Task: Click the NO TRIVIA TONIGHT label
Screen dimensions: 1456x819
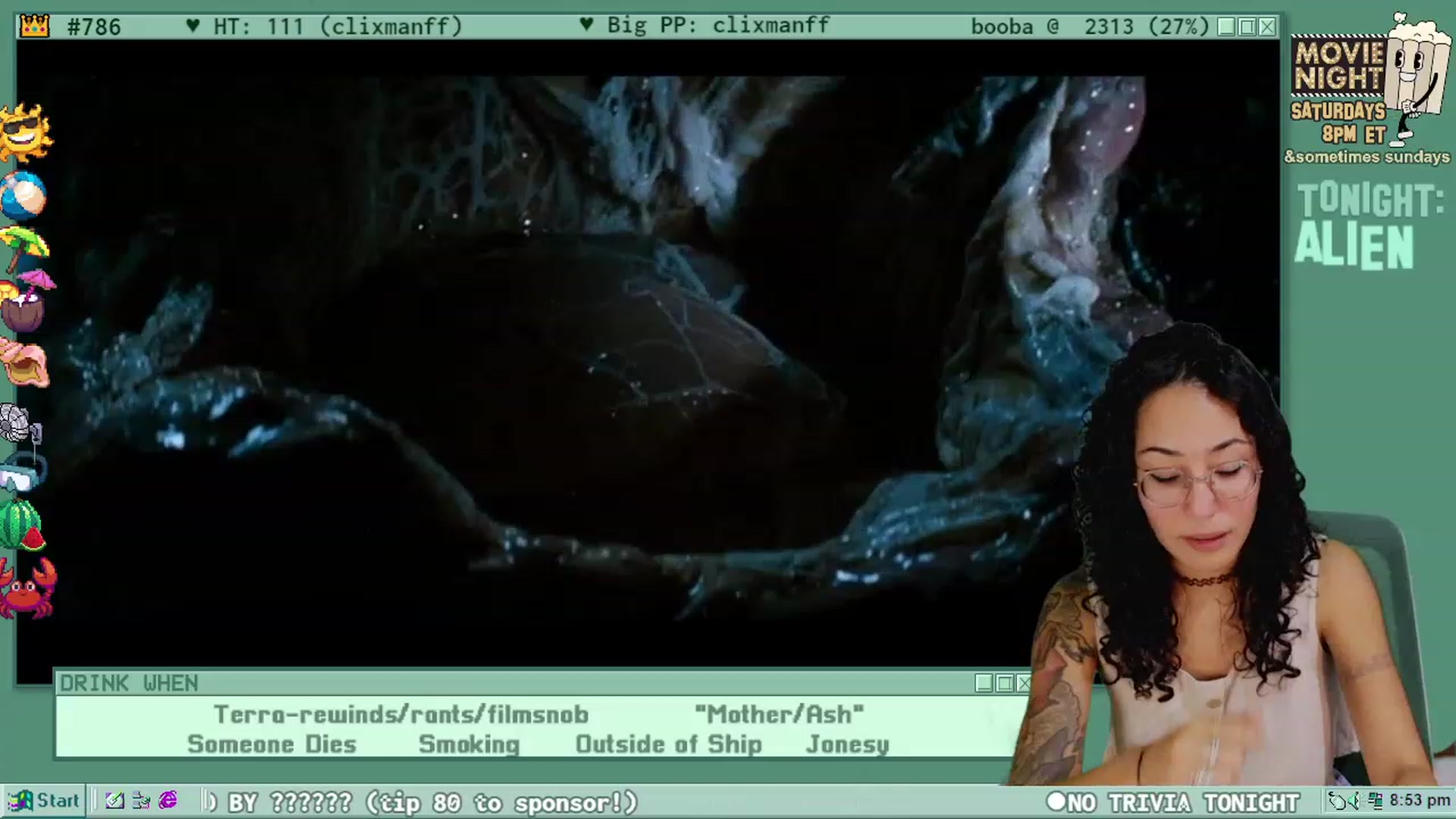Action: point(1183,802)
